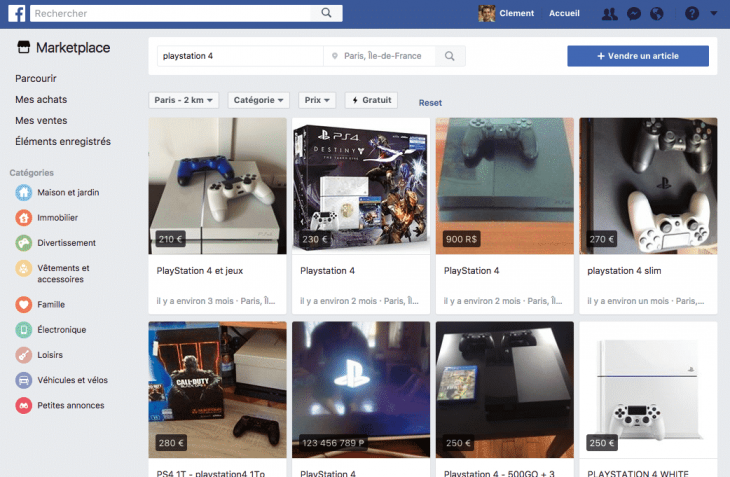Click PLAYSTATION 4 WHITE title
Image resolution: width=730 pixels, height=477 pixels.
637,473
